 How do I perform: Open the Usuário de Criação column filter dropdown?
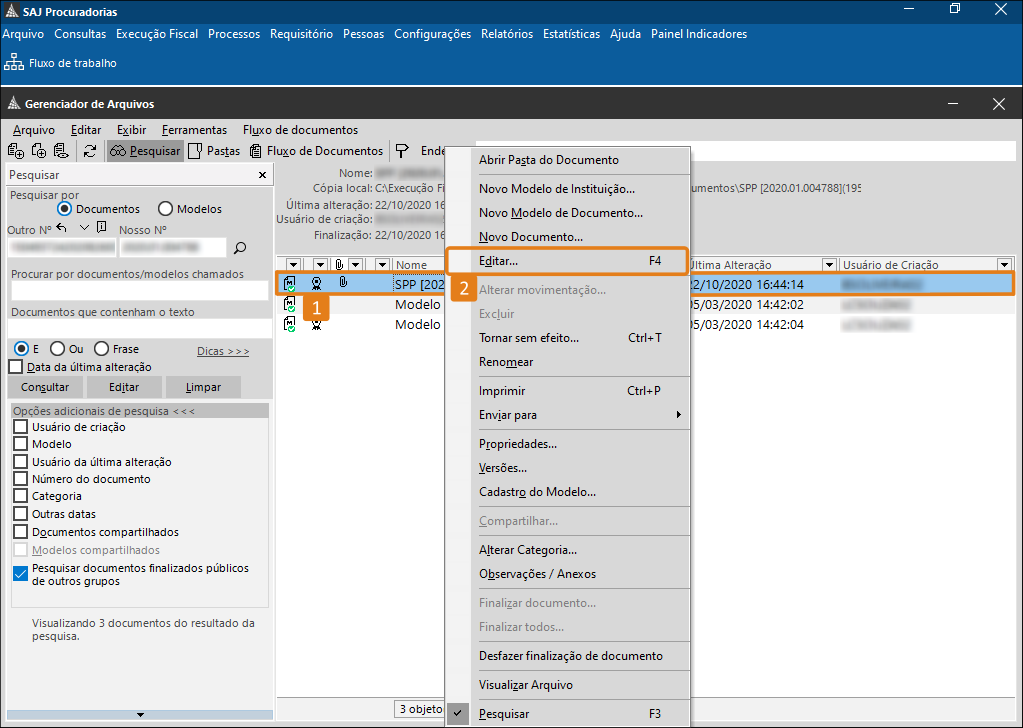tap(1004, 265)
